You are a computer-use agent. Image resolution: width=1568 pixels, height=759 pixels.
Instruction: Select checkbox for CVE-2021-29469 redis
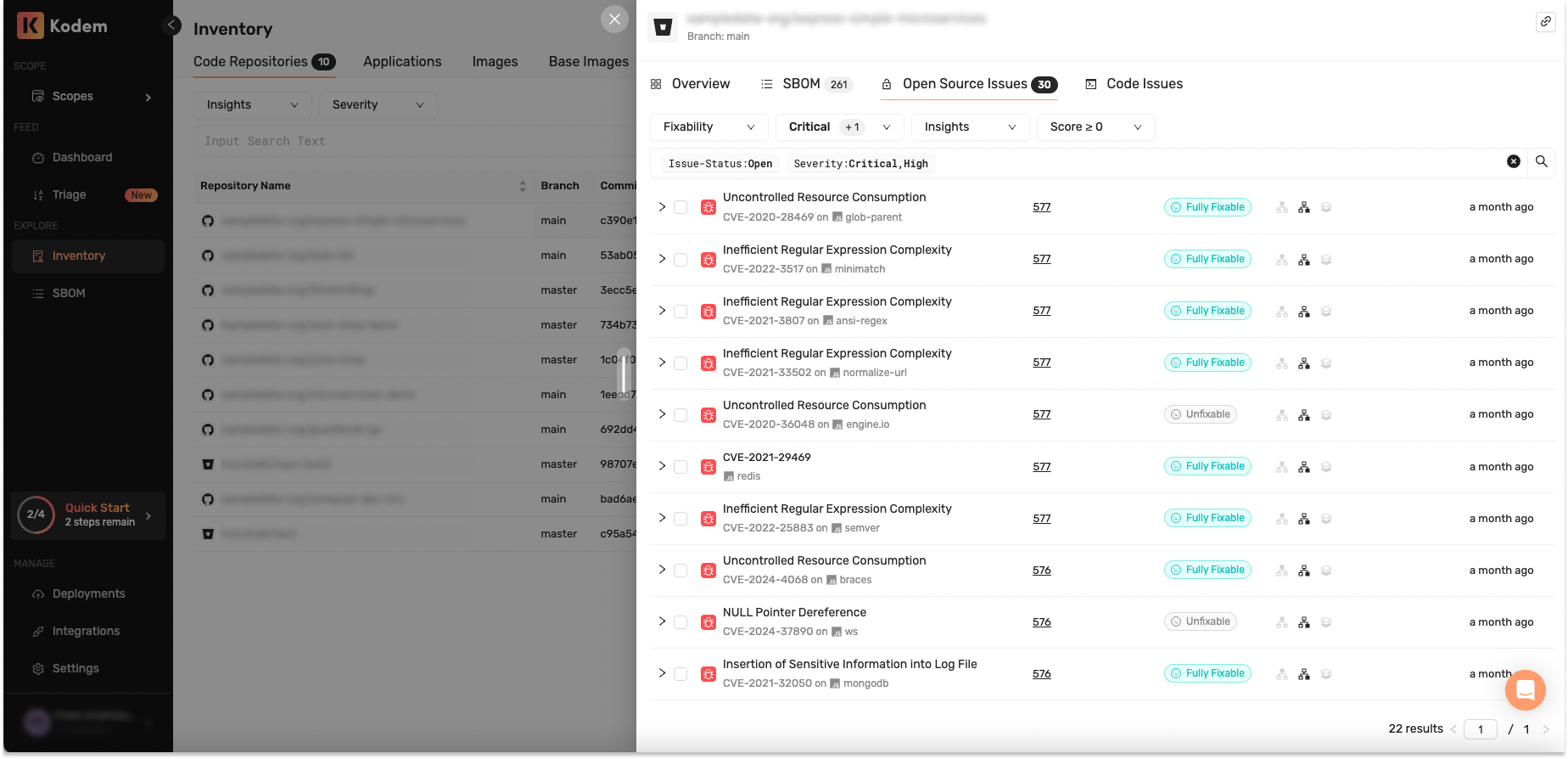[x=680, y=466]
